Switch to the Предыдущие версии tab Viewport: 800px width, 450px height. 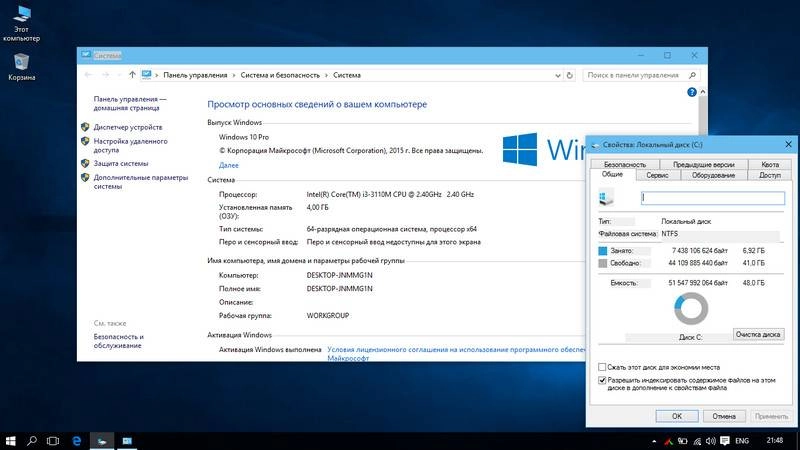tap(704, 164)
